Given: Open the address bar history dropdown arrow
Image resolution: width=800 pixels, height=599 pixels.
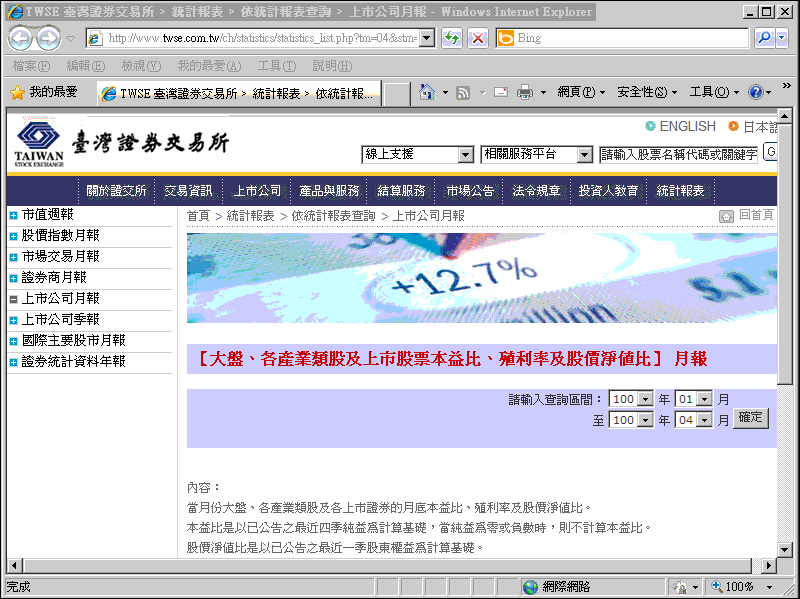Looking at the screenshot, I should pyautogui.click(x=427, y=38).
